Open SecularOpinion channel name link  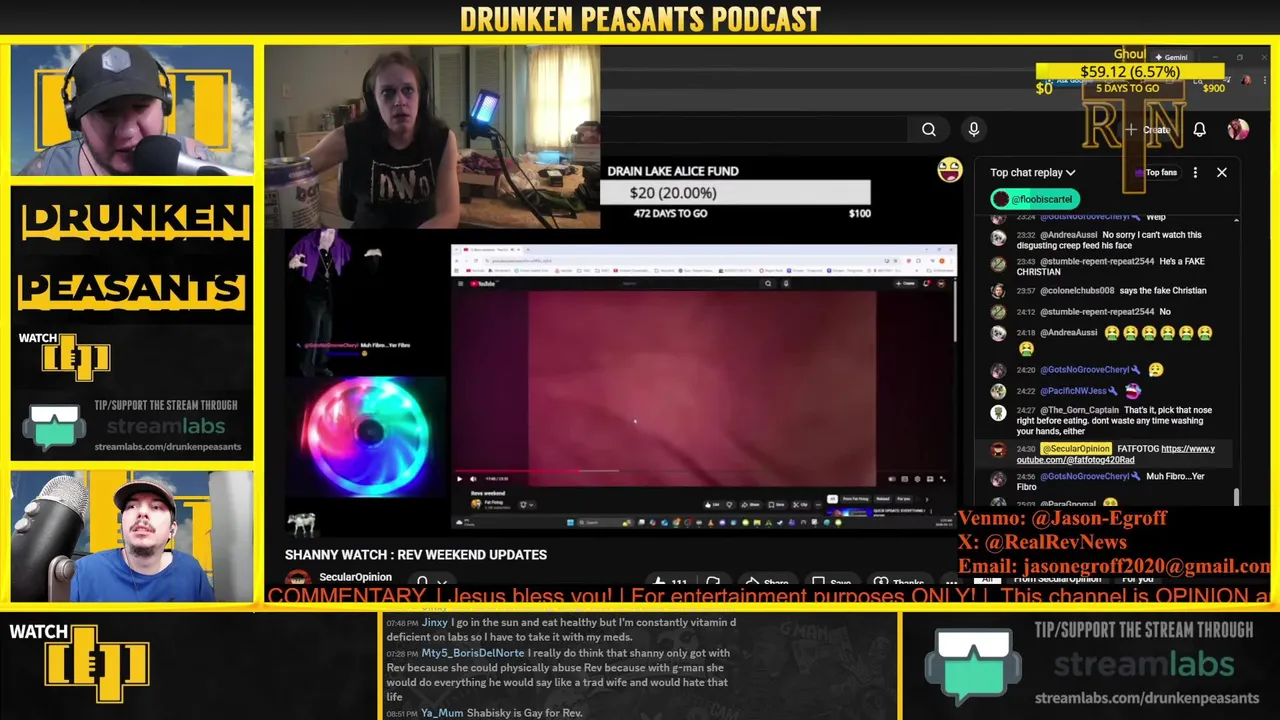coord(355,577)
